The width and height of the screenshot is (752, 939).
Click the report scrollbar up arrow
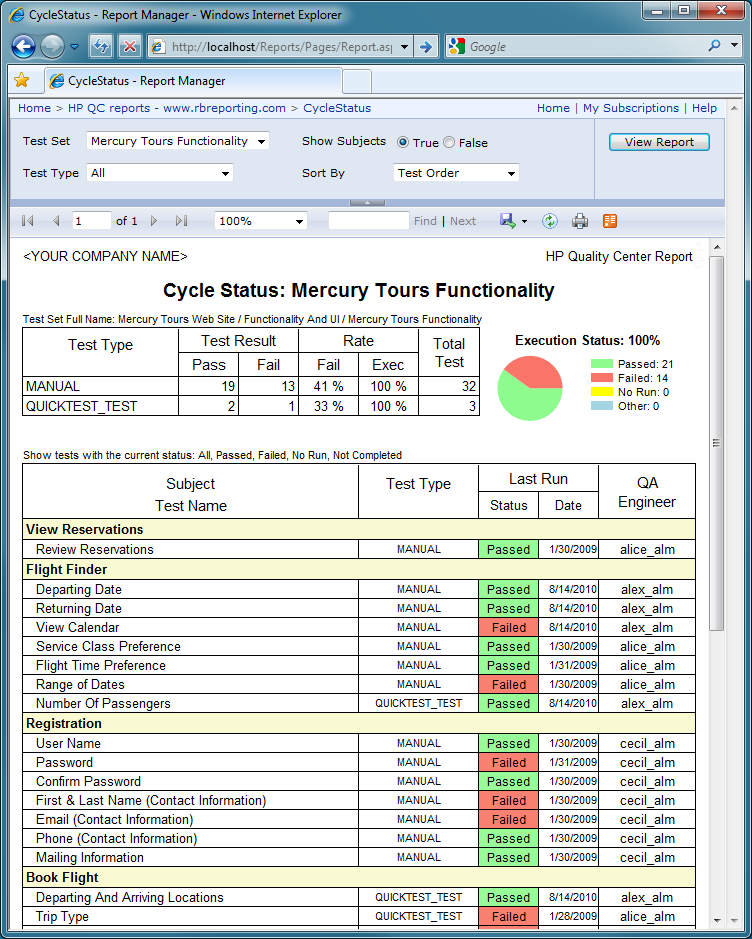pyautogui.click(x=717, y=247)
